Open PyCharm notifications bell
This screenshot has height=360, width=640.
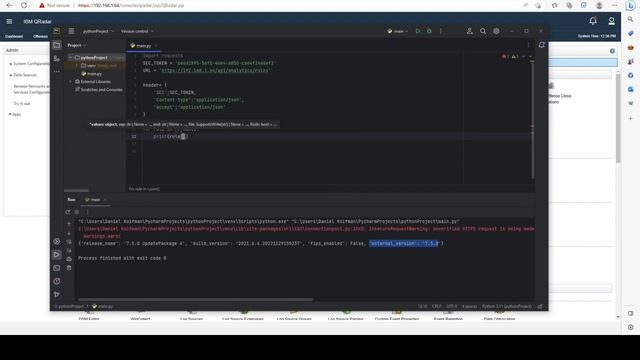pyautogui.click(x=542, y=45)
